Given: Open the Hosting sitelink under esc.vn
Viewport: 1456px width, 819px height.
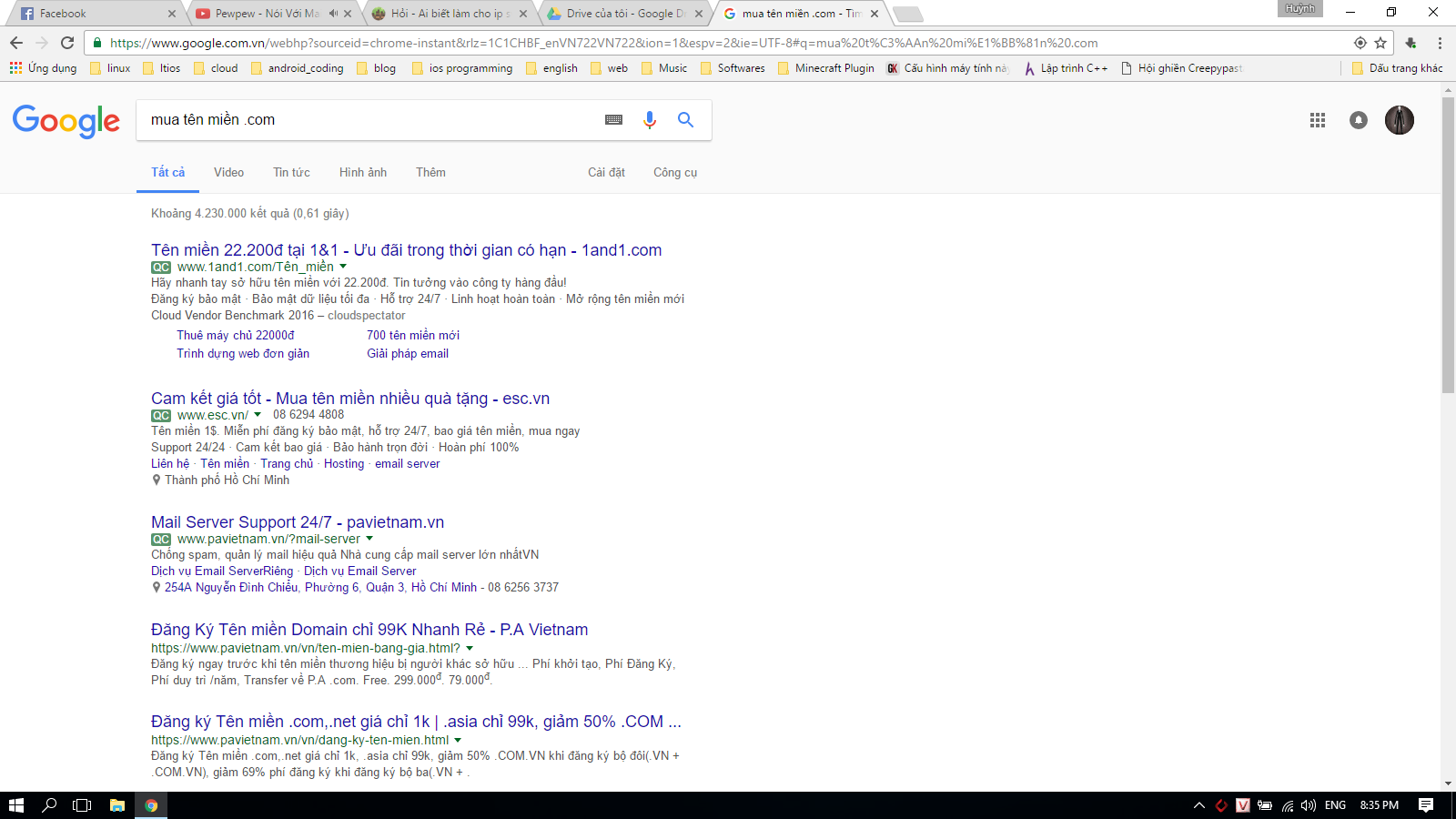Looking at the screenshot, I should tap(344, 463).
